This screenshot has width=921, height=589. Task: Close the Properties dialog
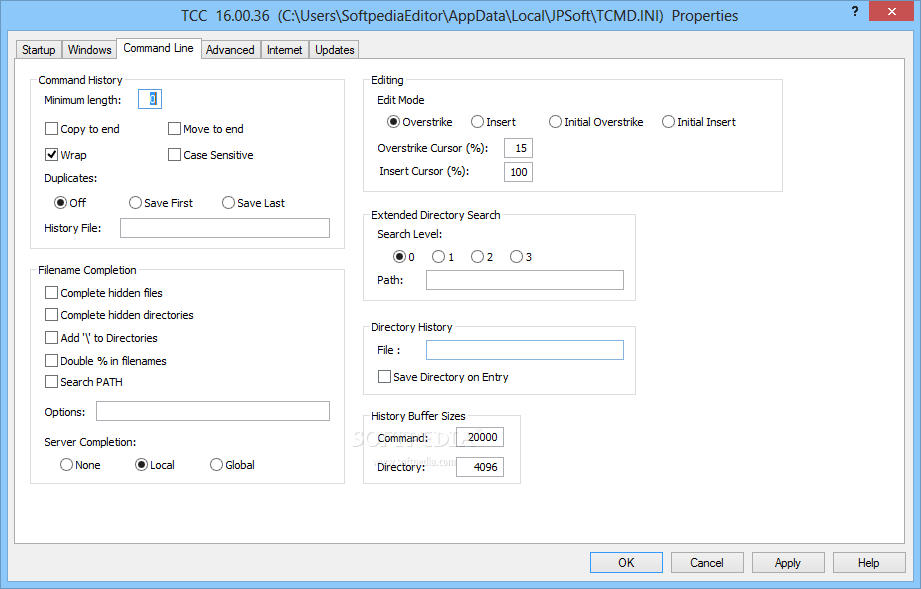892,12
